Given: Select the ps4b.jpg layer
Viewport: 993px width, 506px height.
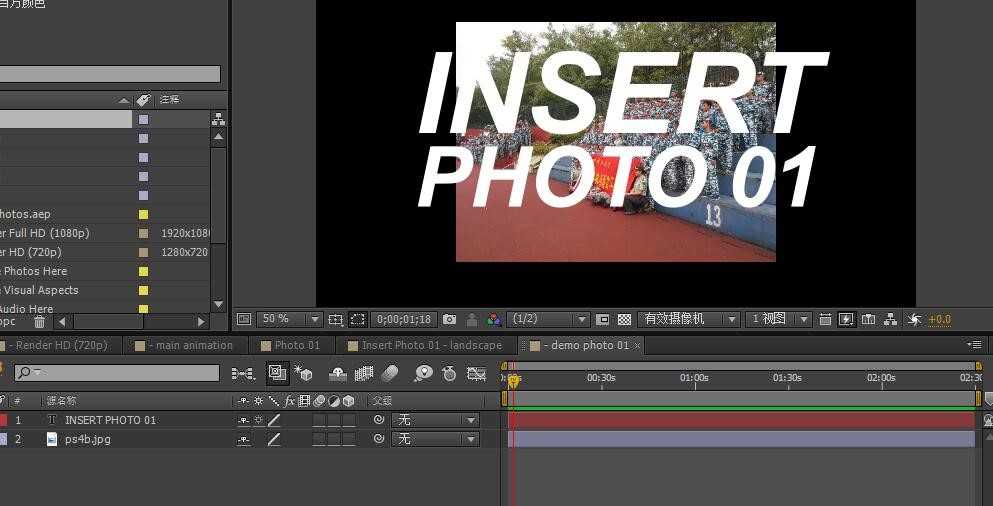Looking at the screenshot, I should coord(87,439).
